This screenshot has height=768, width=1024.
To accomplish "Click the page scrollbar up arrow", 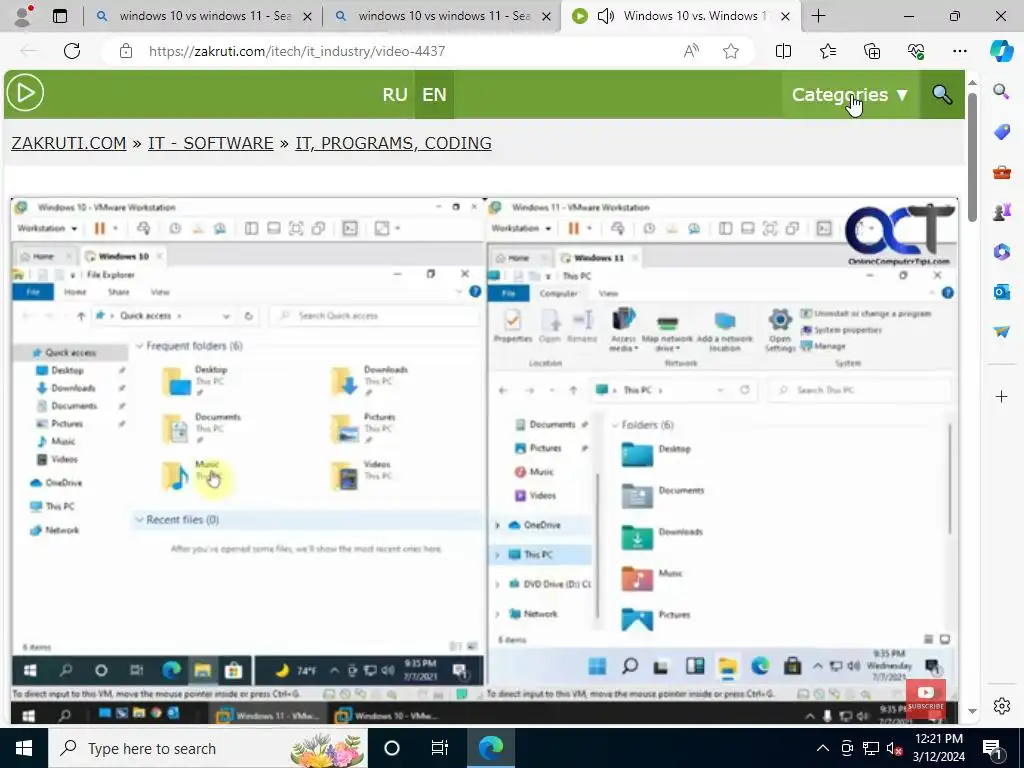I will pos(972,83).
